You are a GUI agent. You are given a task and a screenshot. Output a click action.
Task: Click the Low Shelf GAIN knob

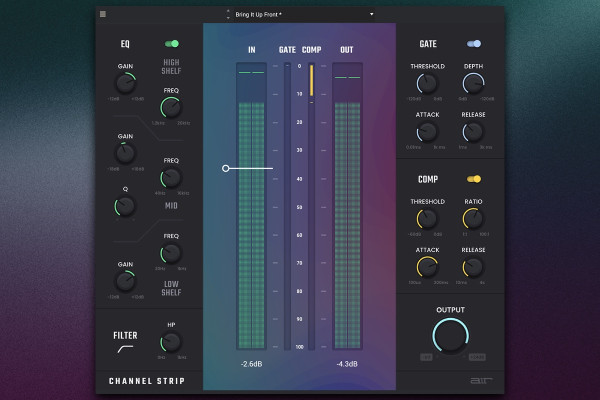[x=126, y=281]
